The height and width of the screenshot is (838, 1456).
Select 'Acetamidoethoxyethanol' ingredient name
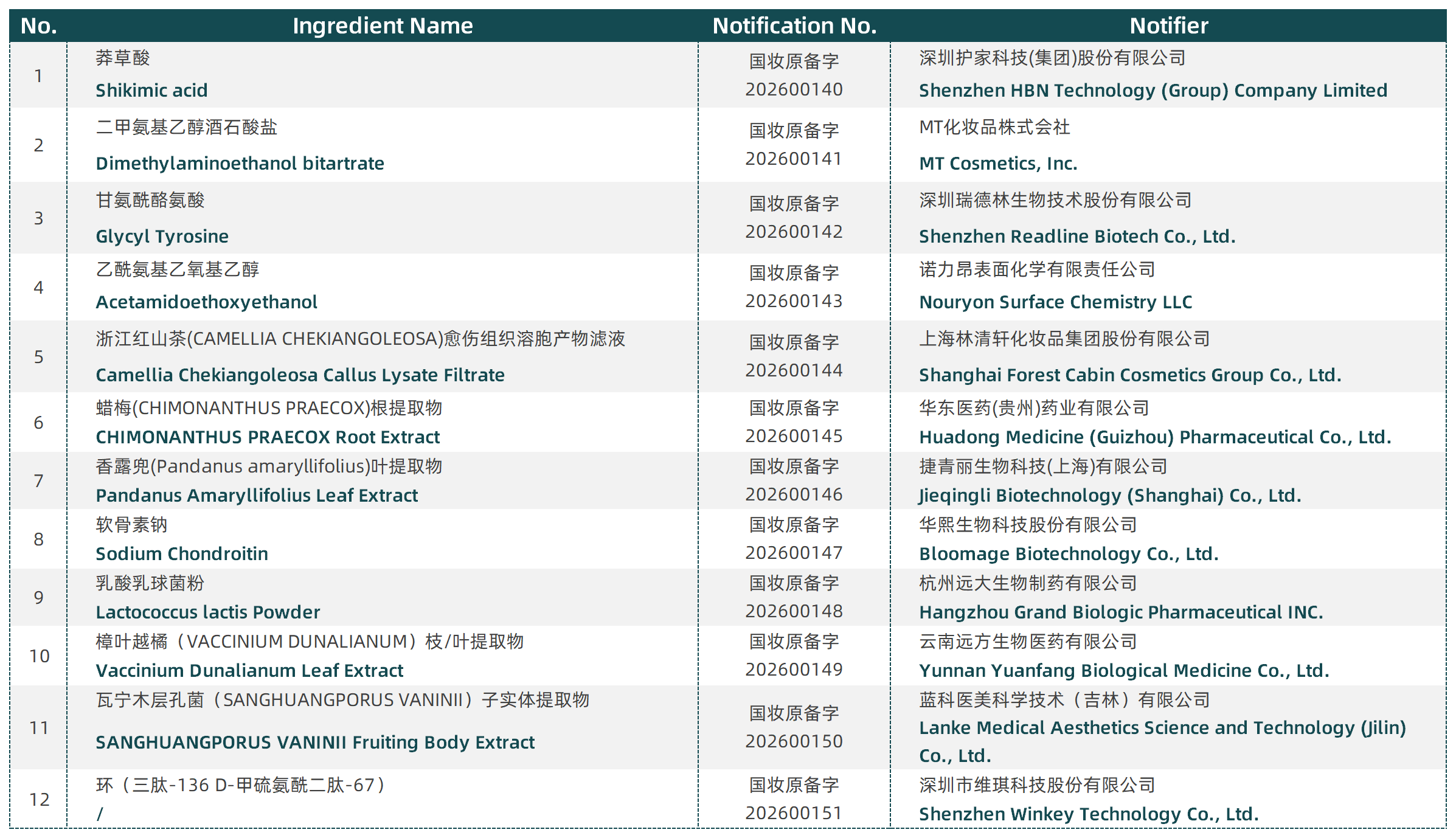tap(206, 302)
